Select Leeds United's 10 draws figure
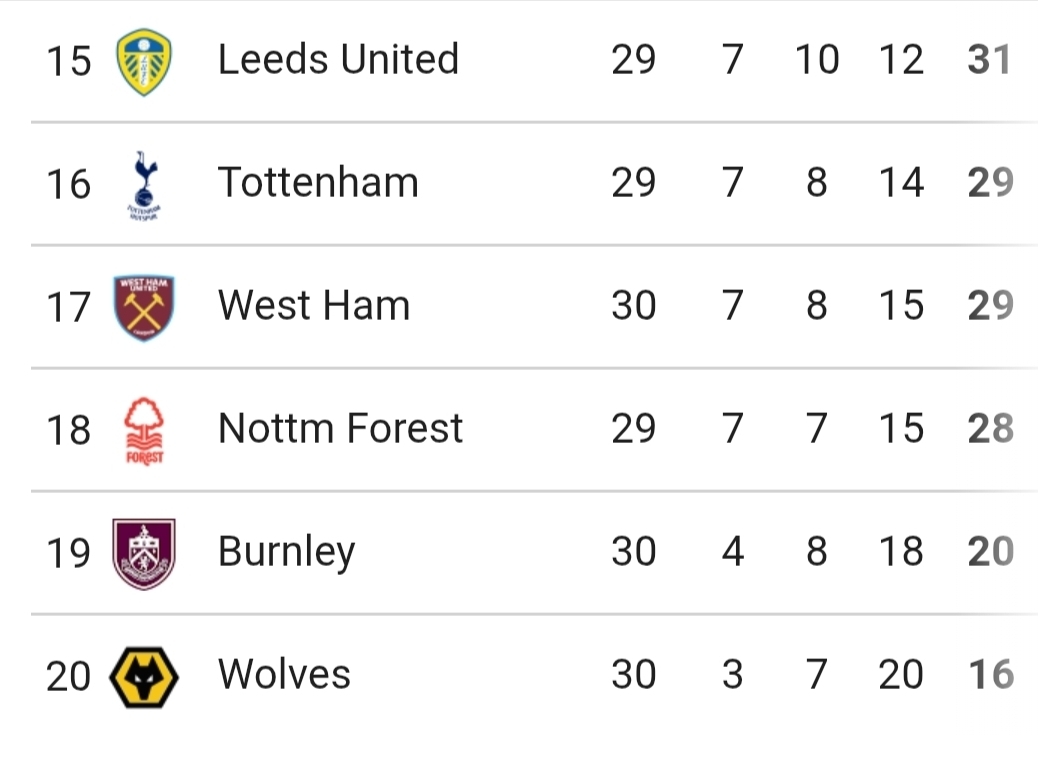 [x=817, y=60]
